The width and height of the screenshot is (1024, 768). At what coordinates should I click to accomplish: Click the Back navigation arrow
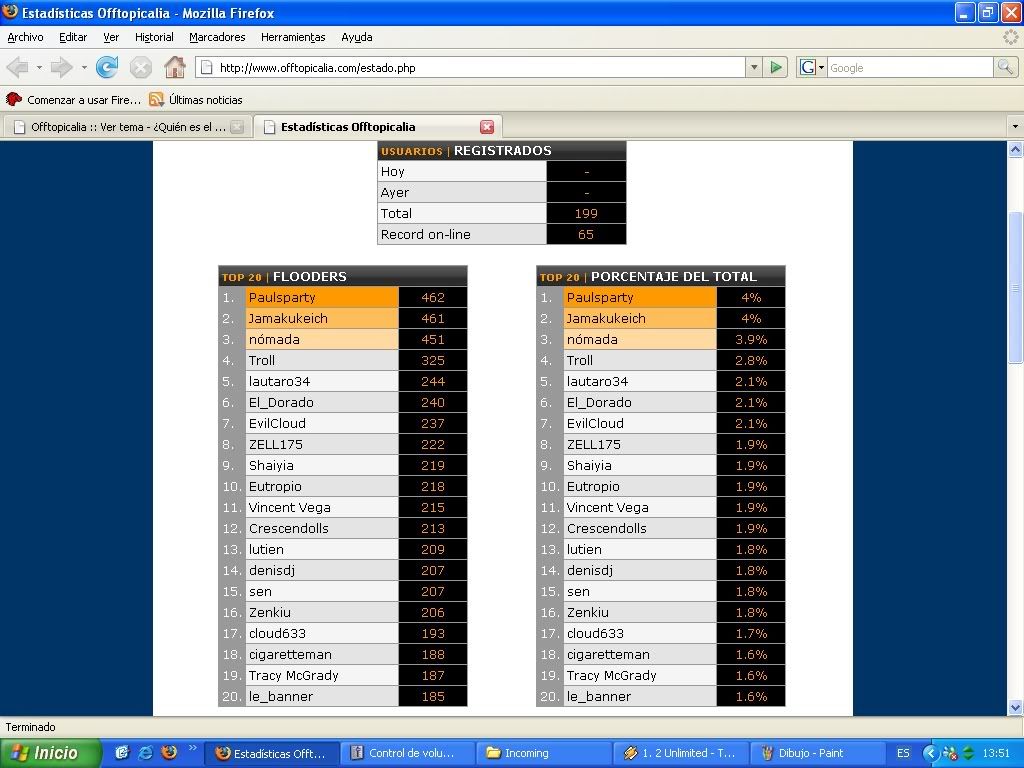click(17, 68)
